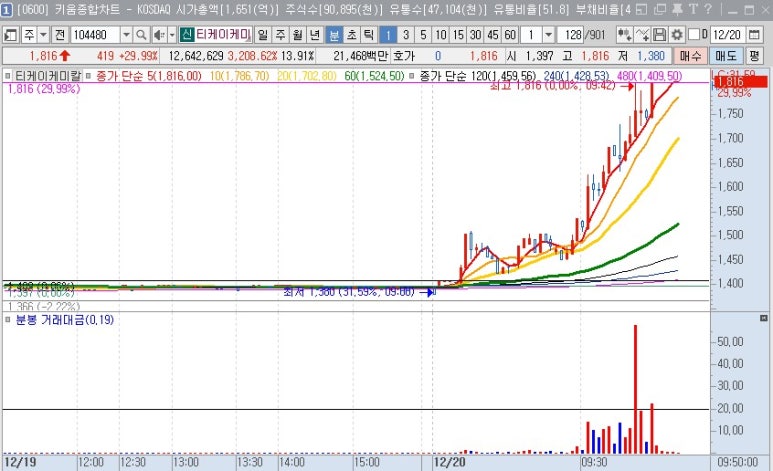This screenshot has height=471, width=773.
Task: Select 분 minute chart period
Action: pos(334,35)
